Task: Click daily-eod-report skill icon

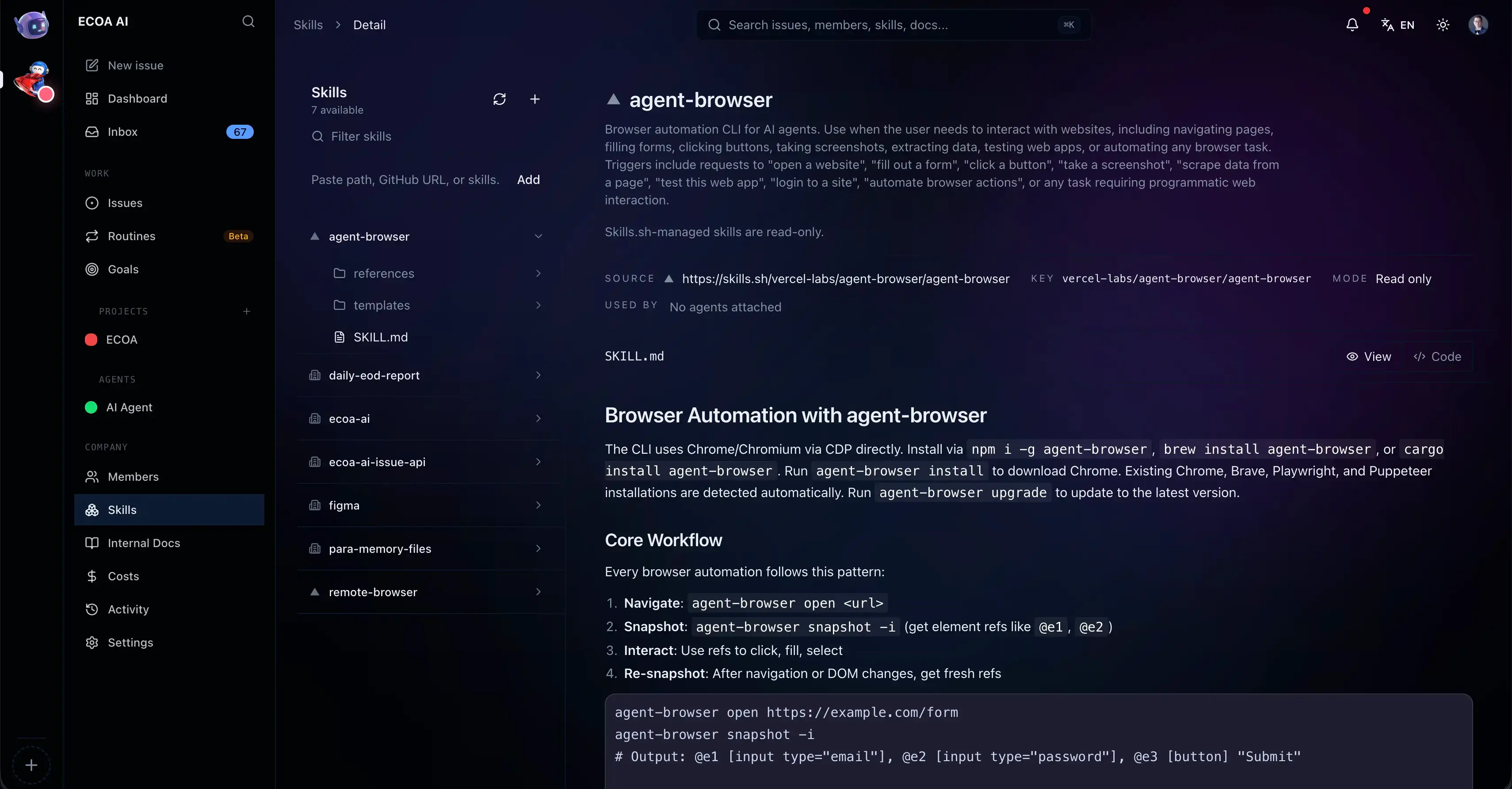Action: click(x=315, y=375)
